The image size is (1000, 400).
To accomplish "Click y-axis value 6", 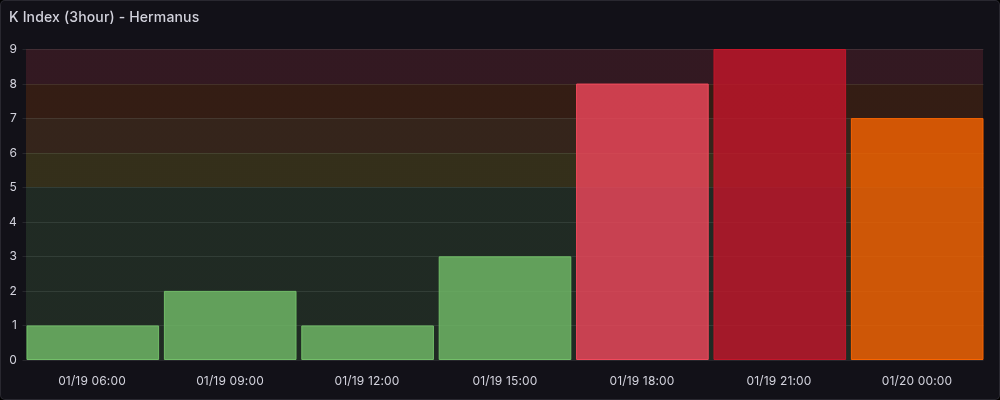I will (x=13, y=153).
